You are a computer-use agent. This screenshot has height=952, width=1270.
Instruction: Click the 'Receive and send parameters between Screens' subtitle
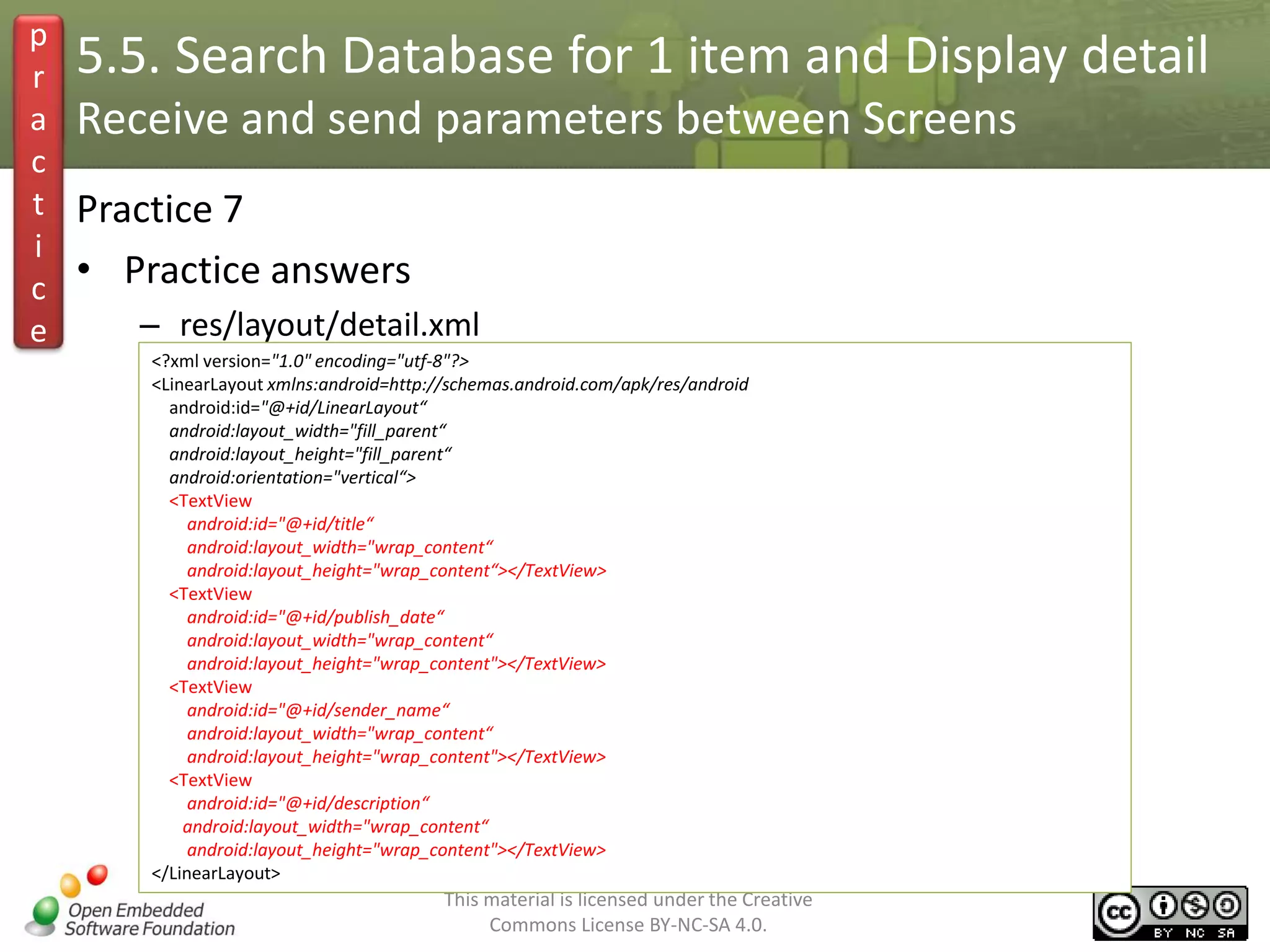[546, 118]
